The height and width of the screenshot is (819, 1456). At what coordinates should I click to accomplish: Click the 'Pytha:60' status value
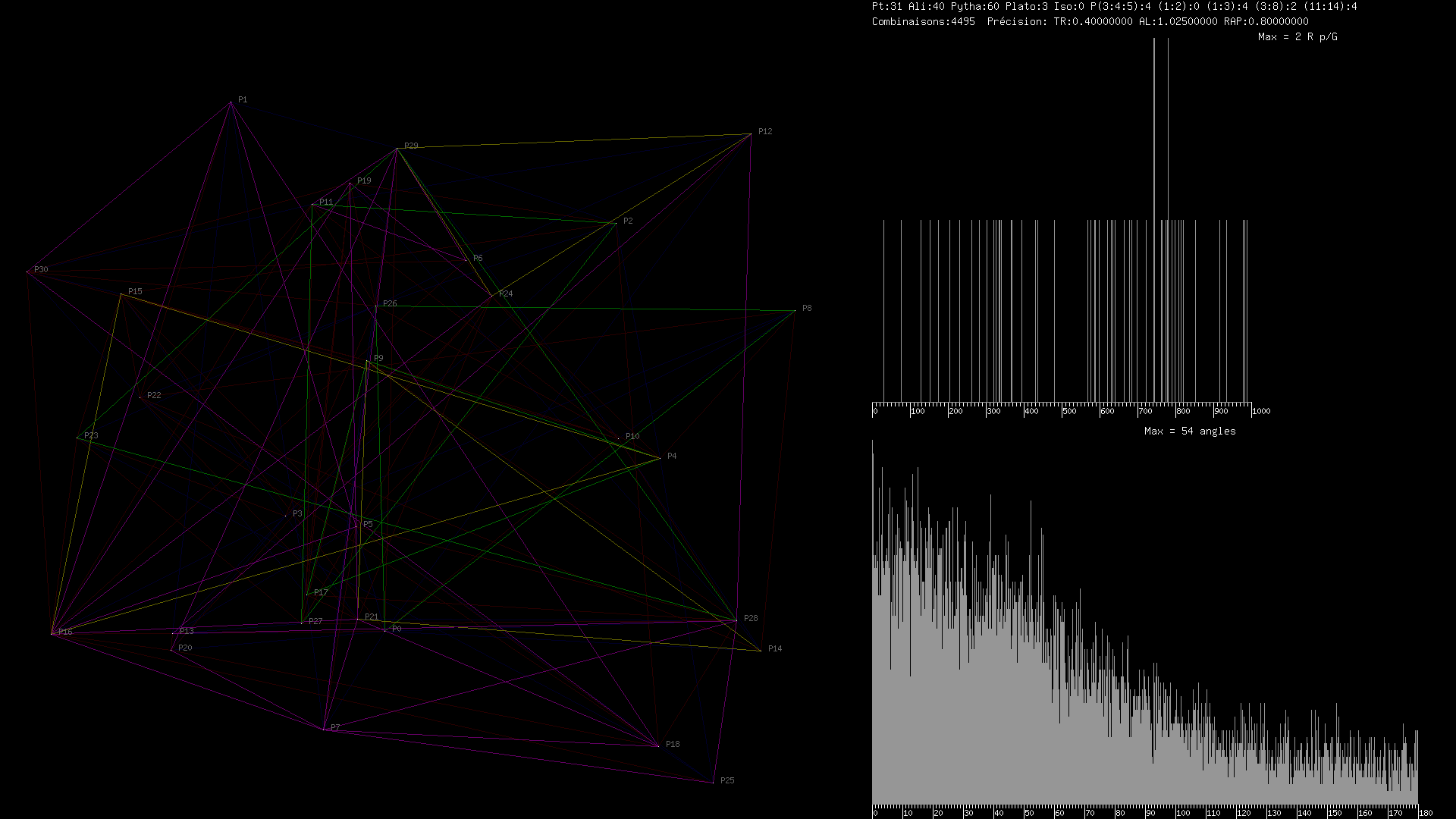(975, 6)
